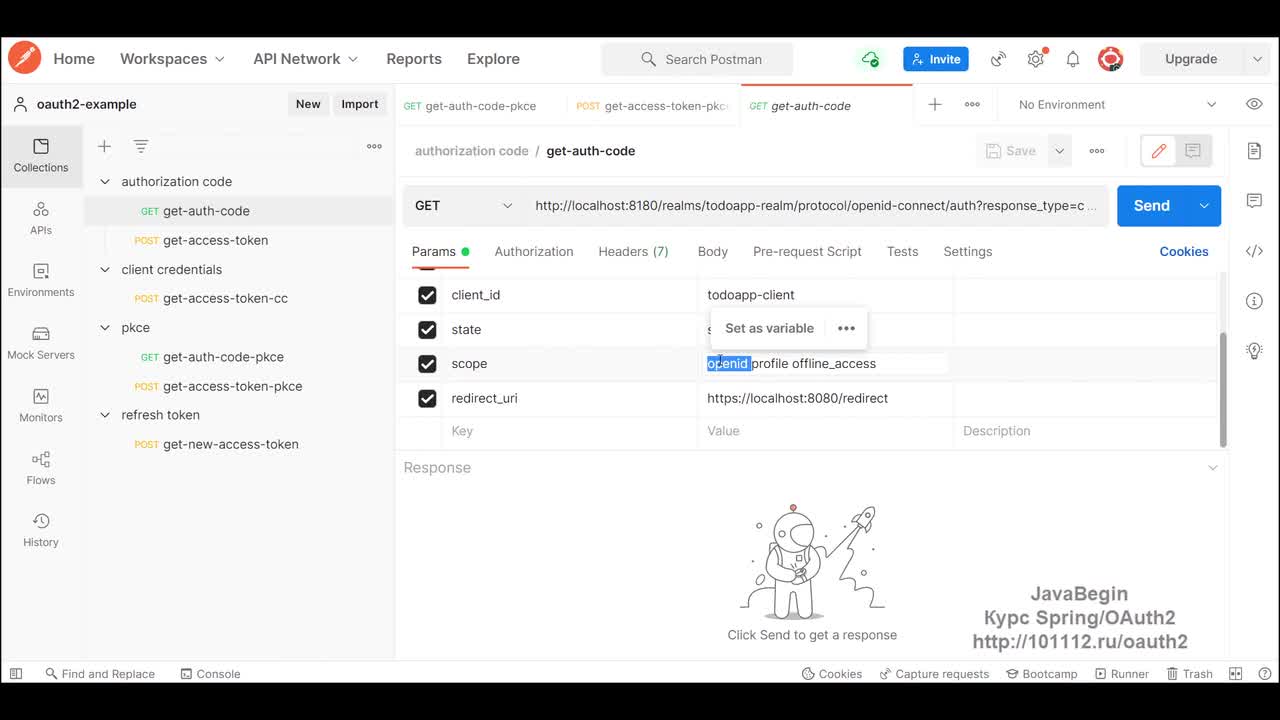Open the Upgrade dropdown arrow
This screenshot has height=720, width=1280.
click(x=1257, y=59)
